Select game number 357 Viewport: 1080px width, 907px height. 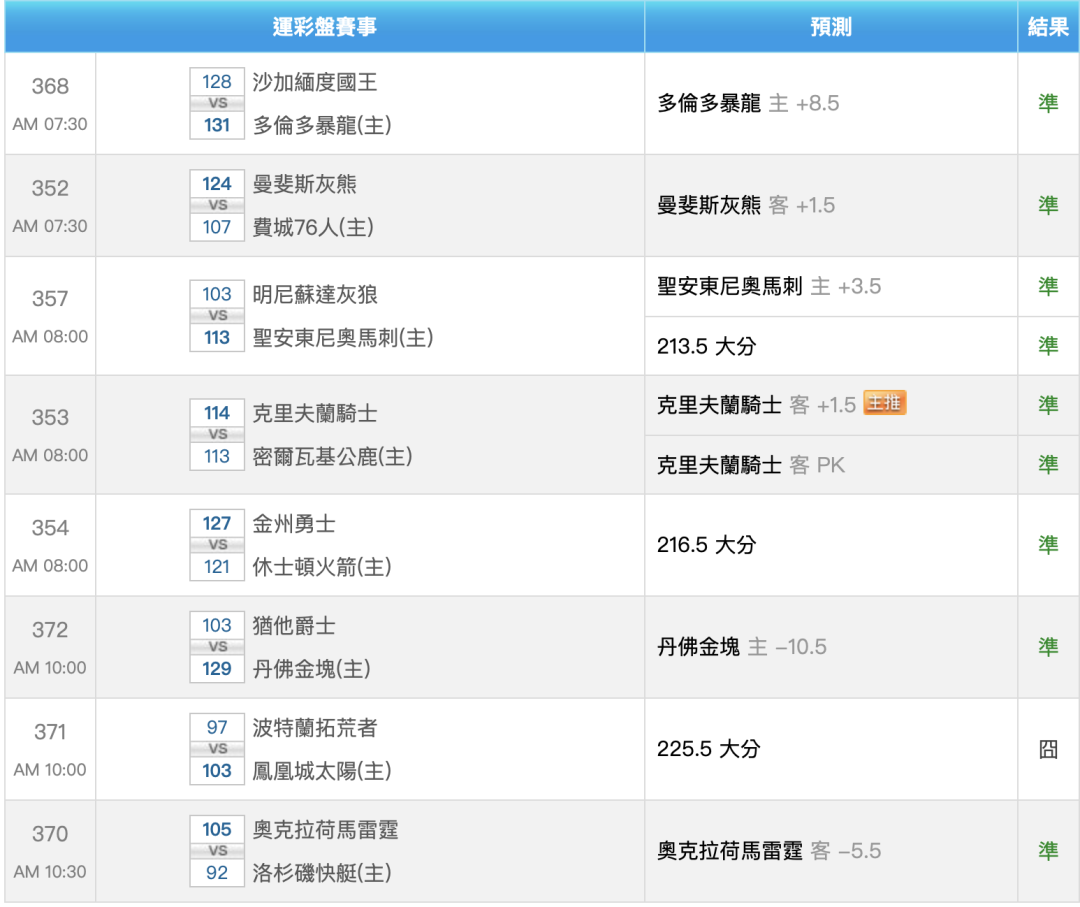point(50,298)
